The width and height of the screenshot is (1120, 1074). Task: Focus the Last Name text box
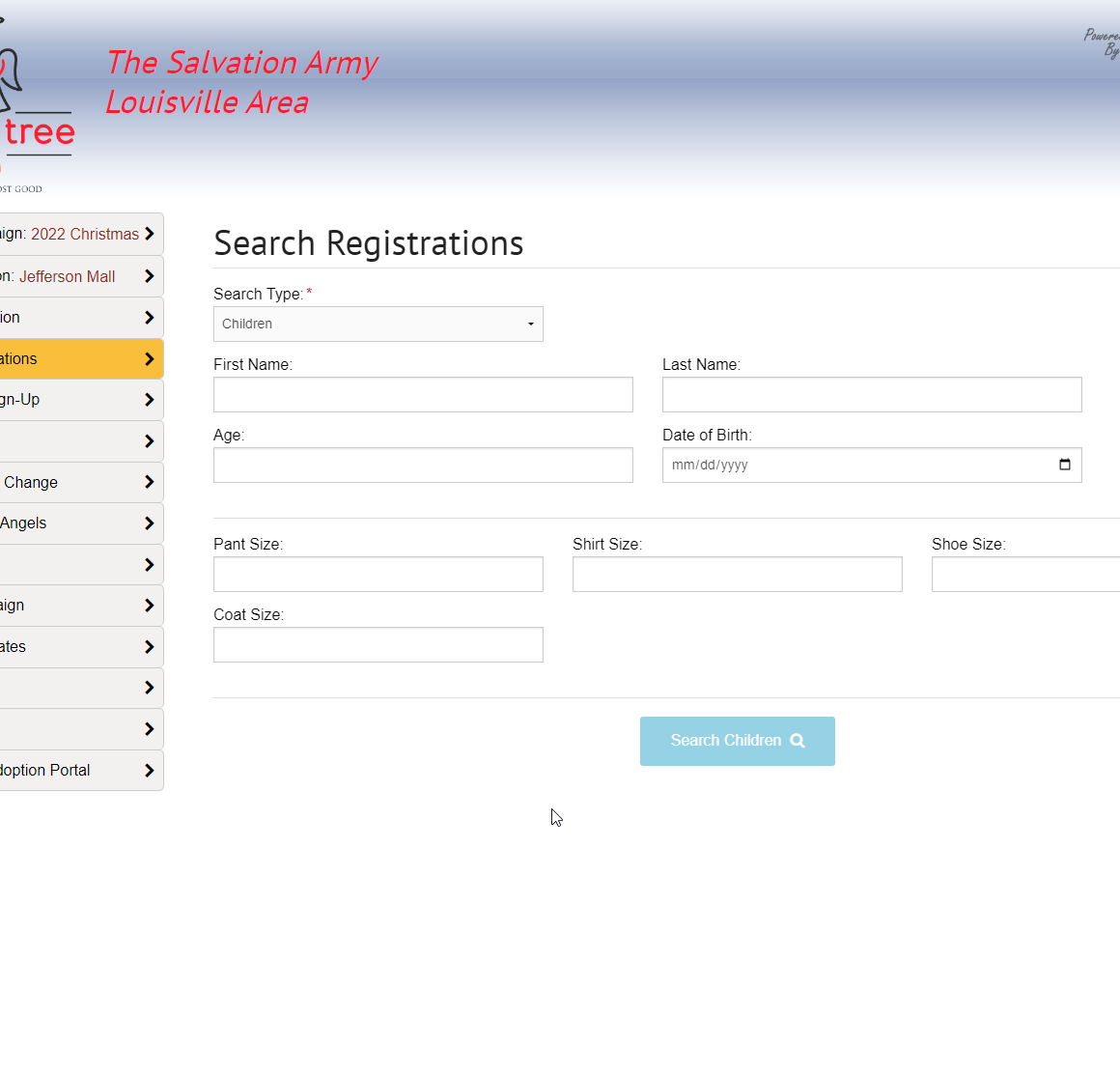coord(871,395)
